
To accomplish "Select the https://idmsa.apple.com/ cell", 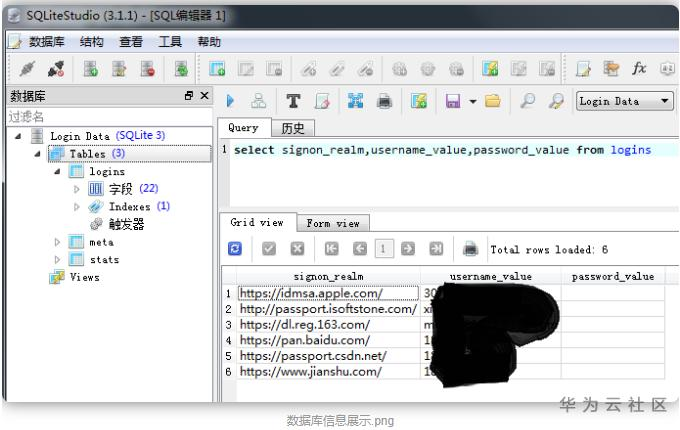I will click(328, 293).
